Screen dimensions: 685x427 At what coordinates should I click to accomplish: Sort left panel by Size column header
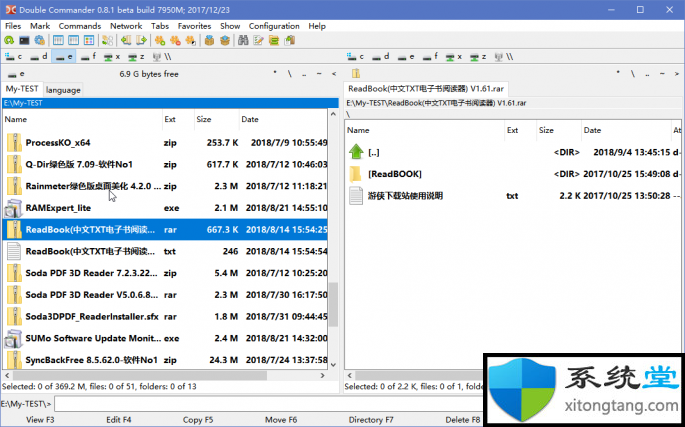pos(217,119)
